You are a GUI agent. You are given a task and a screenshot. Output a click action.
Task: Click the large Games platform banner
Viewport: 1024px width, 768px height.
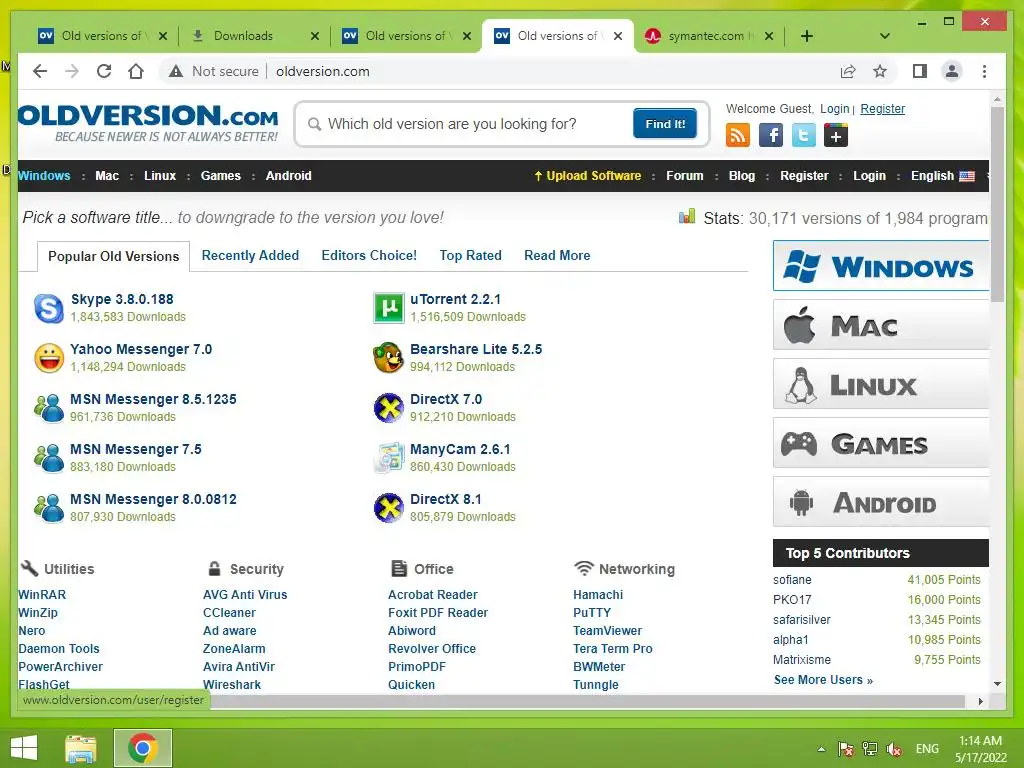click(881, 443)
